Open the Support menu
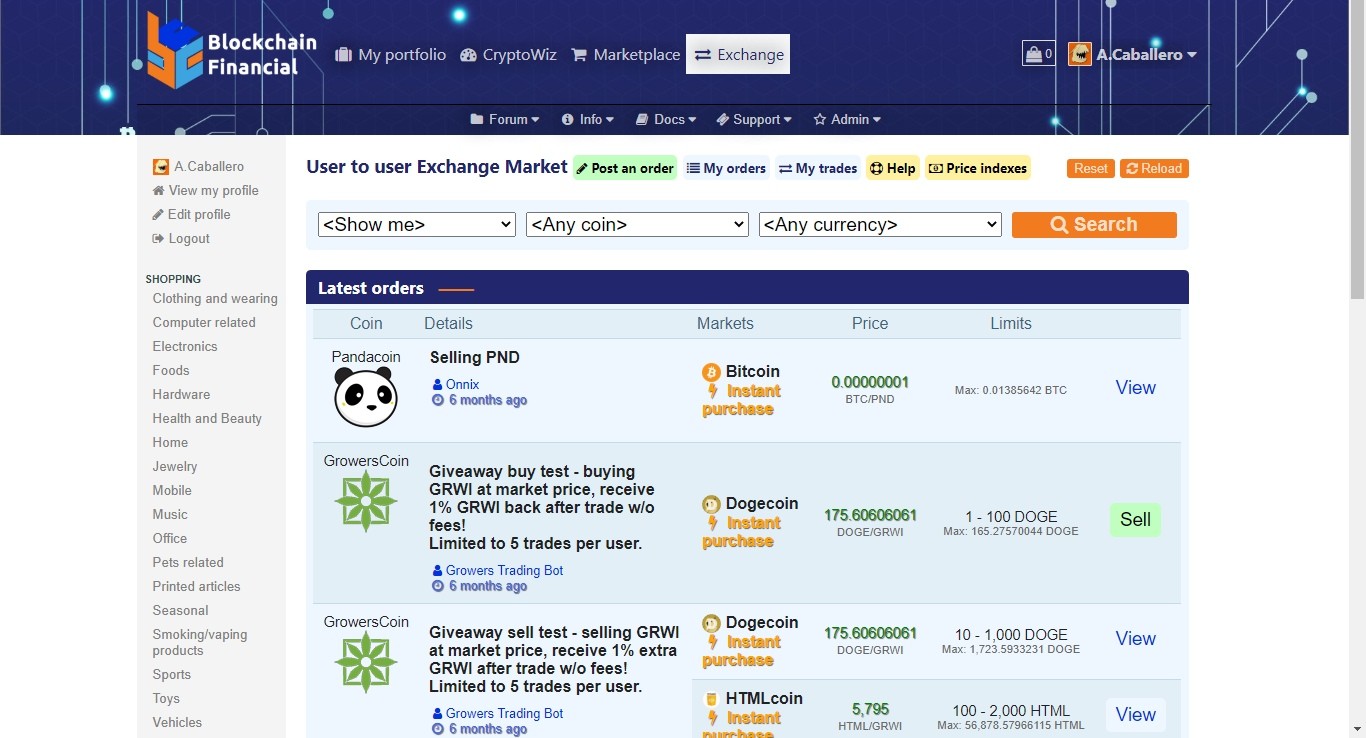The image size is (1366, 738). 754,119
